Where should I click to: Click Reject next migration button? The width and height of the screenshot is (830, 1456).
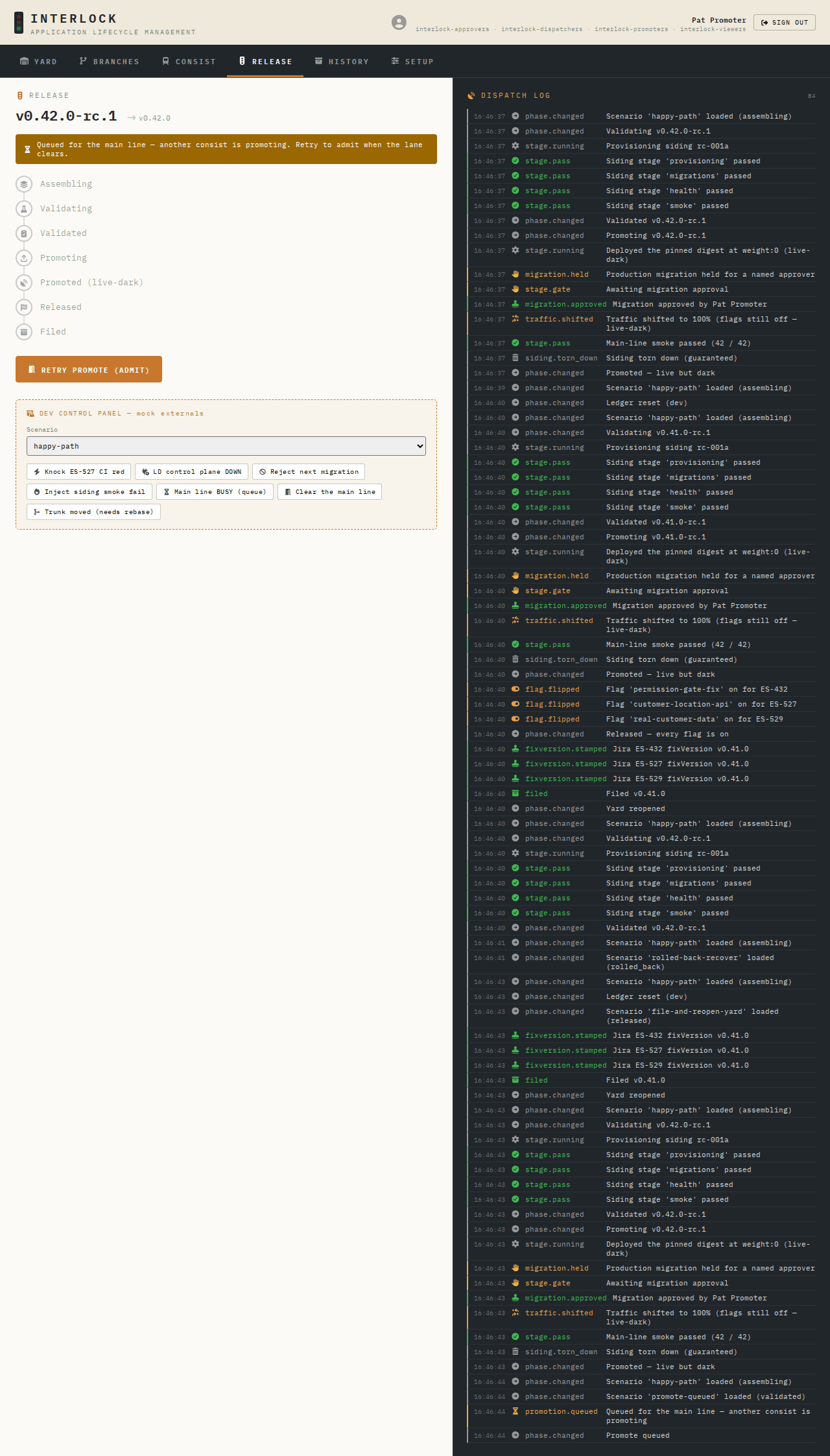point(309,472)
